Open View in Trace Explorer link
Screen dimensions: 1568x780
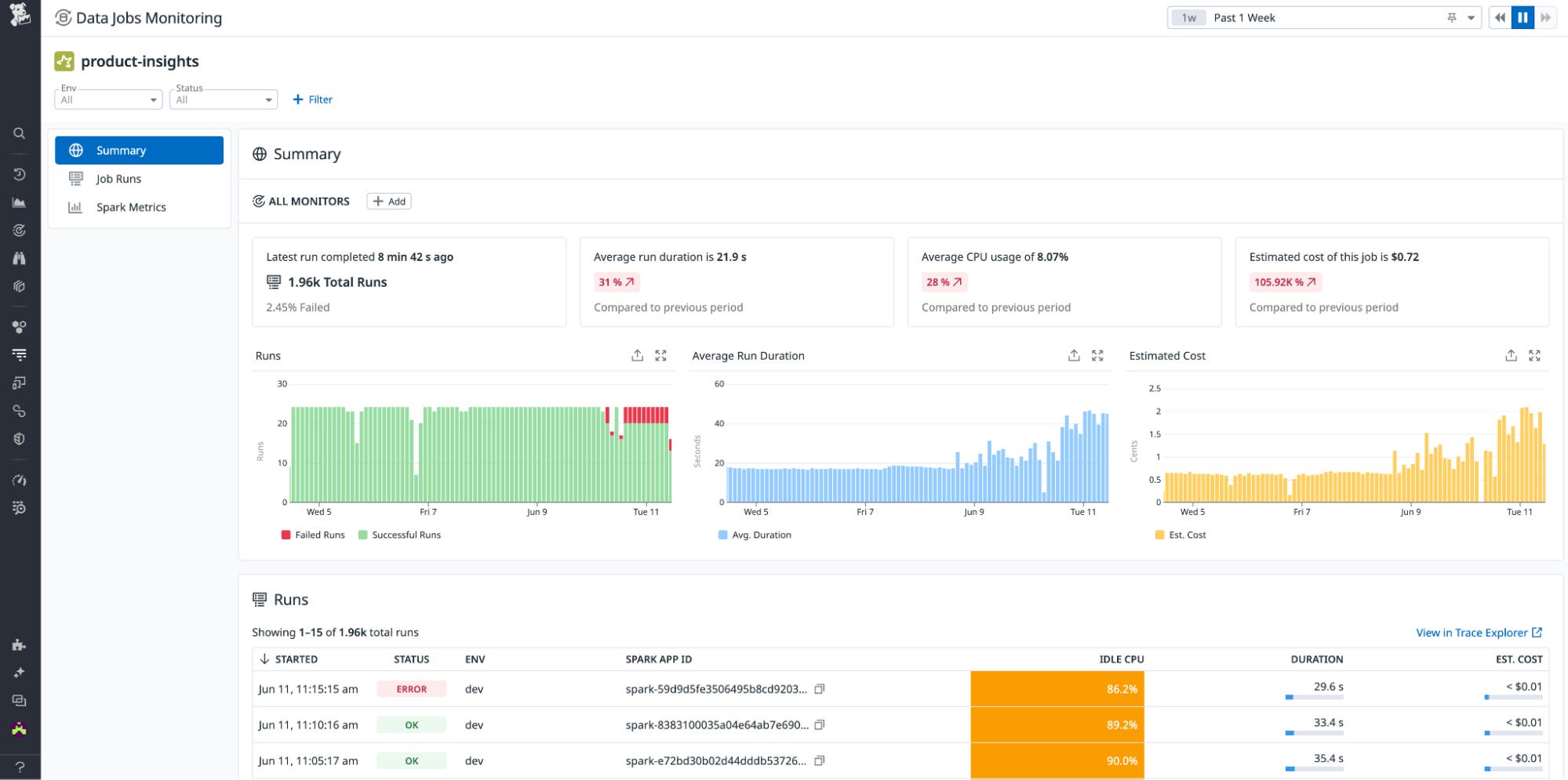click(x=1479, y=633)
